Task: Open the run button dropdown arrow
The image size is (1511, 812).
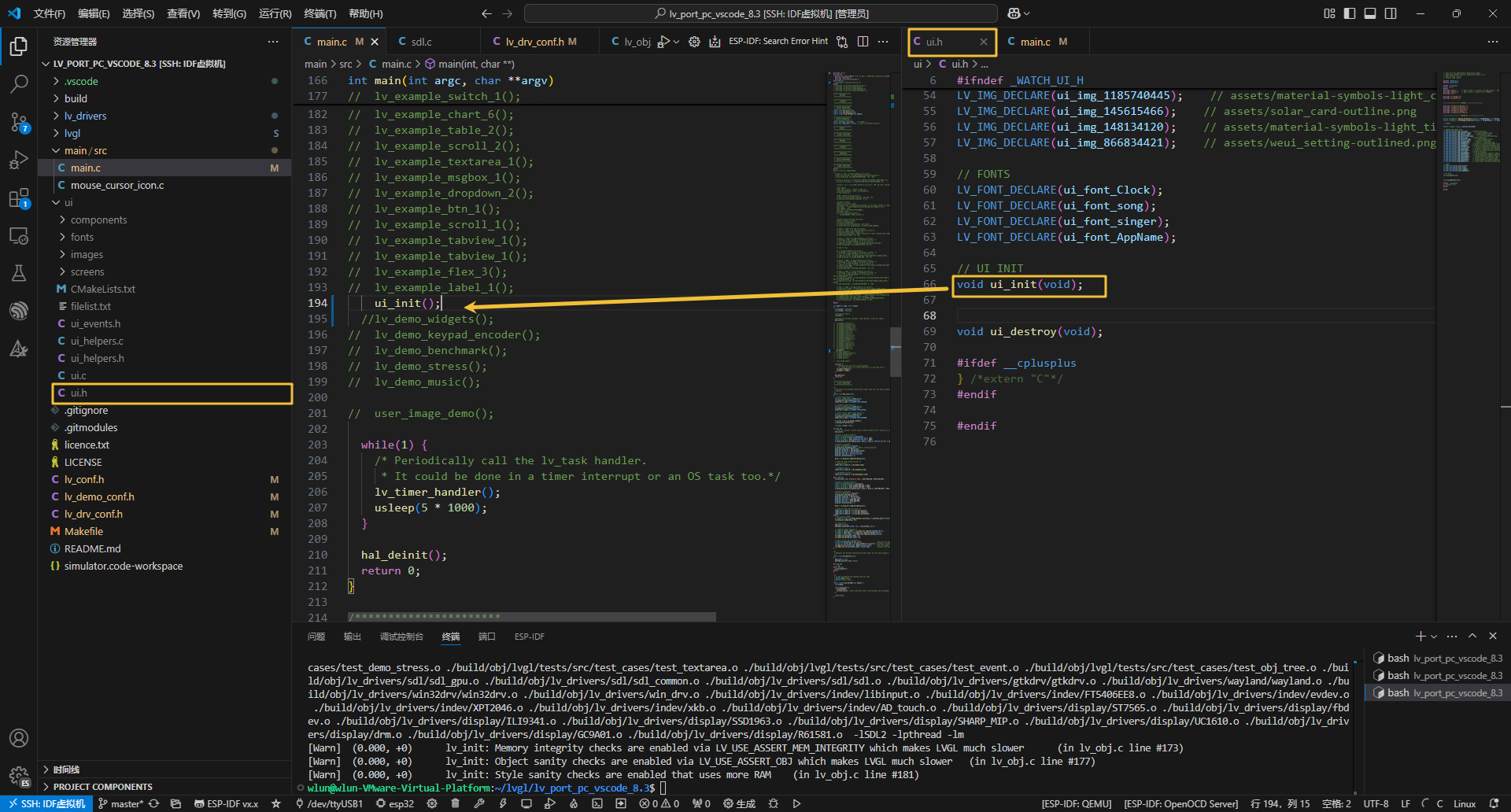Action: tap(674, 42)
